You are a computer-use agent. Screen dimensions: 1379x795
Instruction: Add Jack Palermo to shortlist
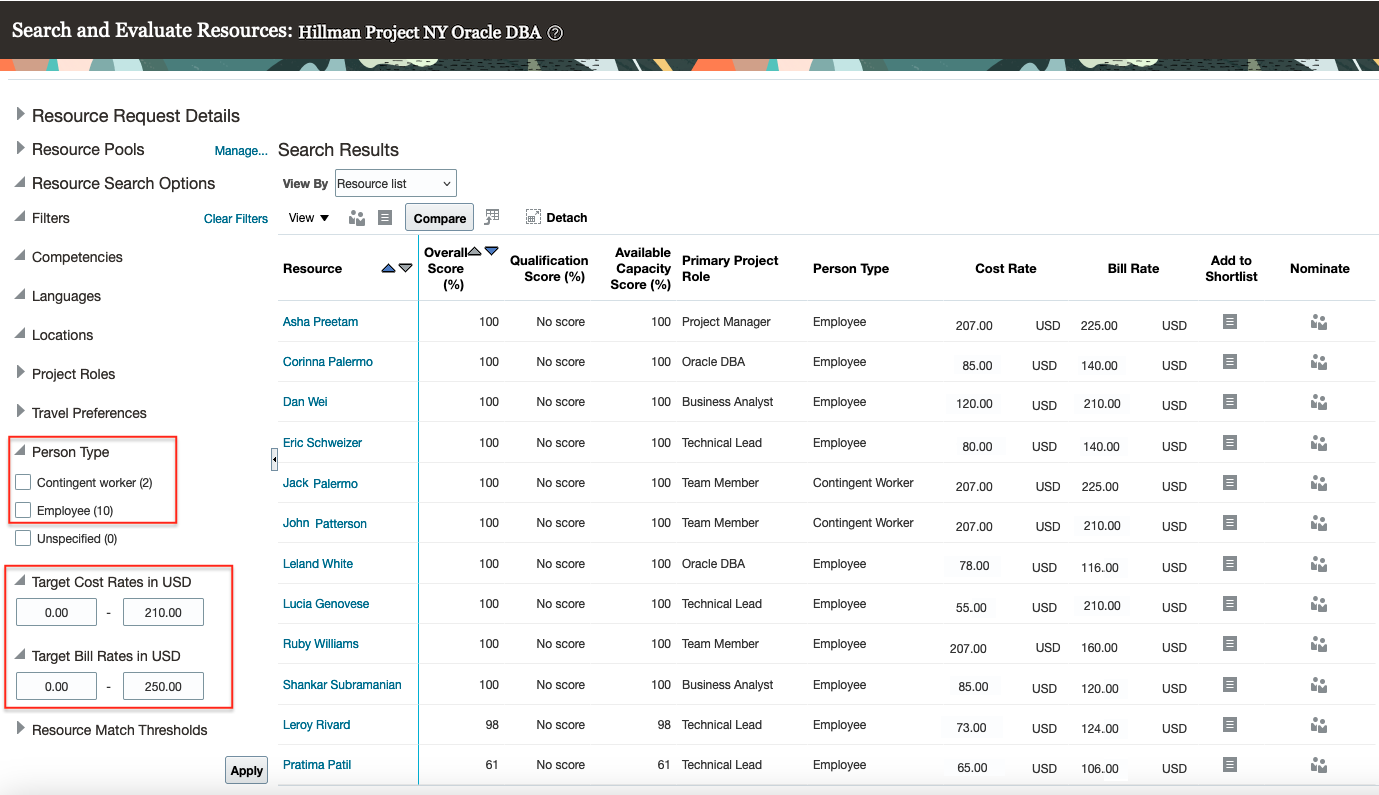pyautogui.click(x=1230, y=482)
